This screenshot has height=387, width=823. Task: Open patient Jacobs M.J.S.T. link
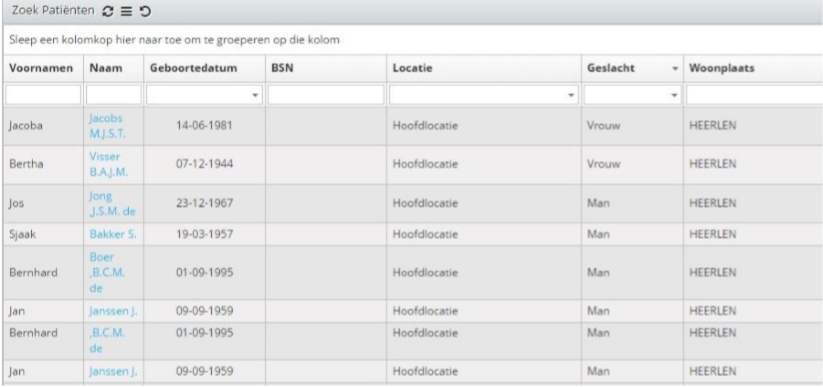tap(107, 126)
